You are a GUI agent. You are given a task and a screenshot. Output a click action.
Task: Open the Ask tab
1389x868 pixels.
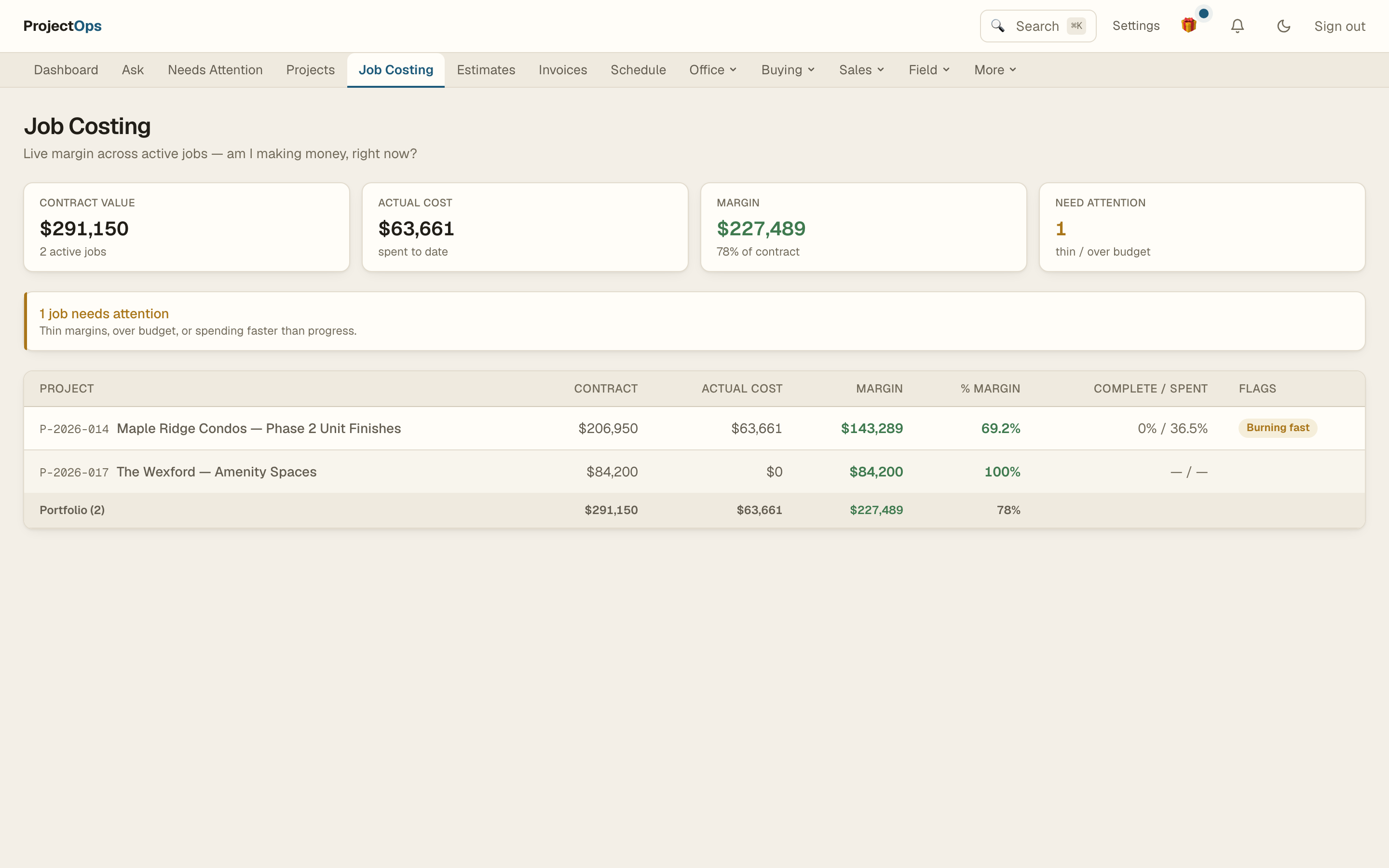133,70
